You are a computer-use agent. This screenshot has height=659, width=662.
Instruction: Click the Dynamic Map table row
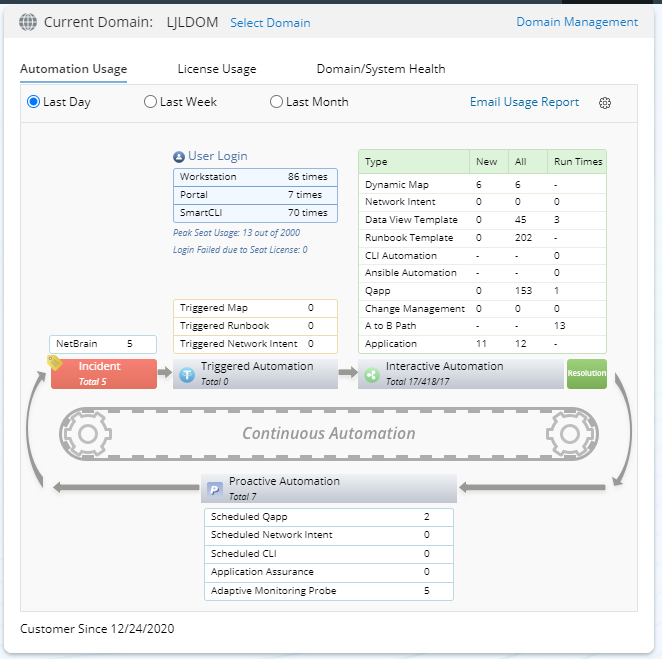coord(483,184)
